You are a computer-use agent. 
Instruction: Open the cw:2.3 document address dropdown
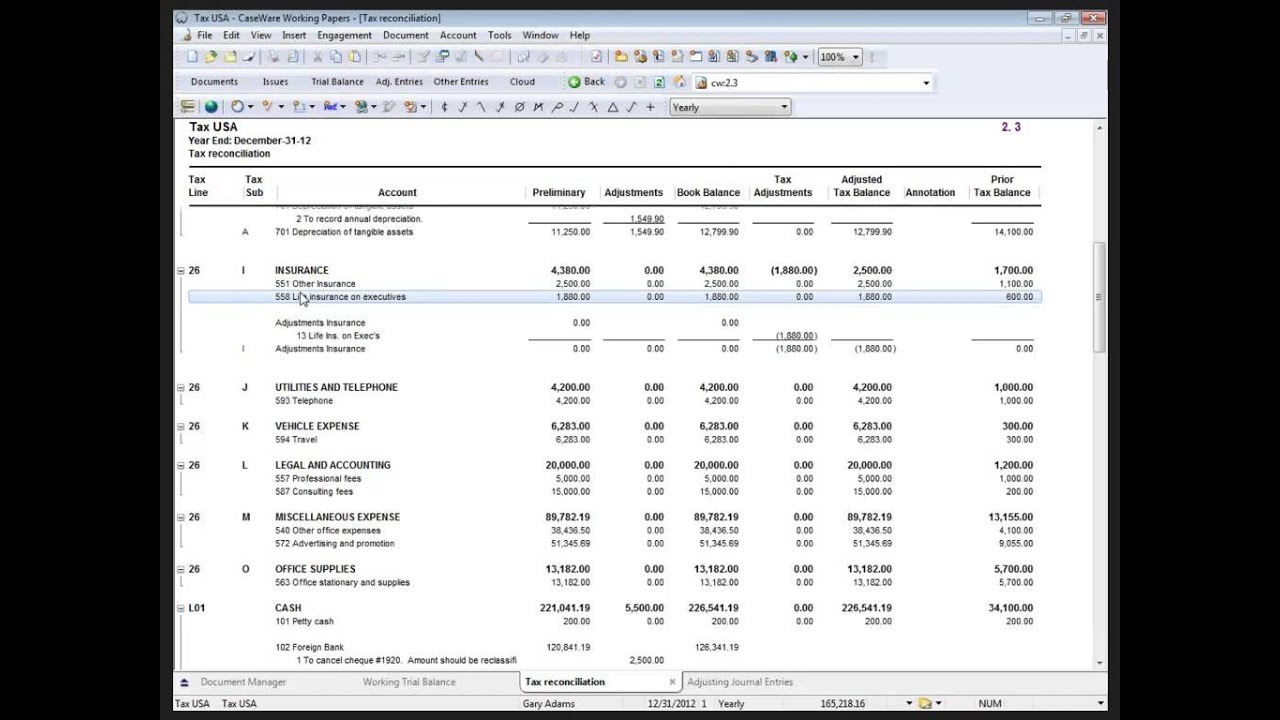926,83
